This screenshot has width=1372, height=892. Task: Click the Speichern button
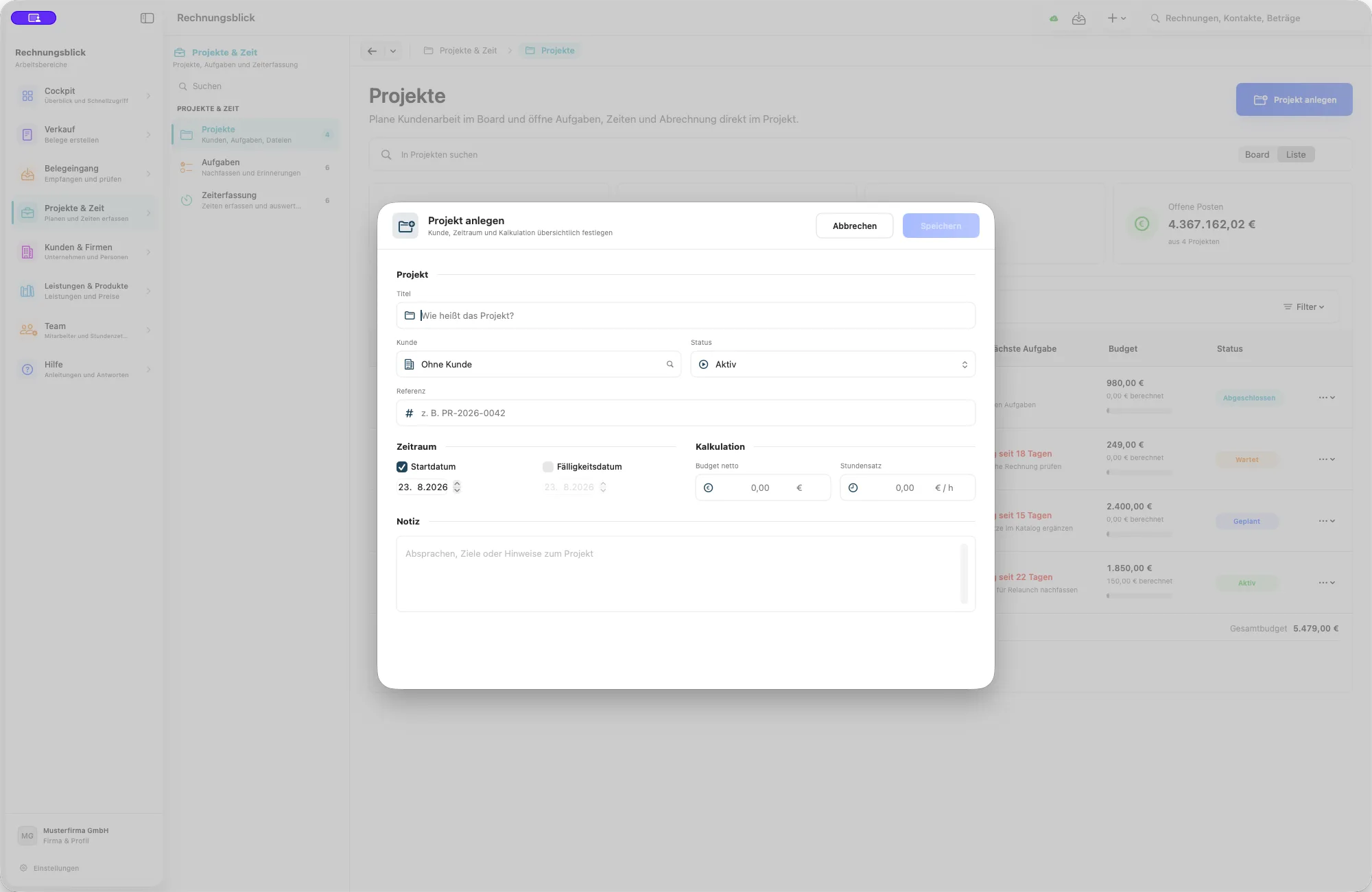pos(941,226)
